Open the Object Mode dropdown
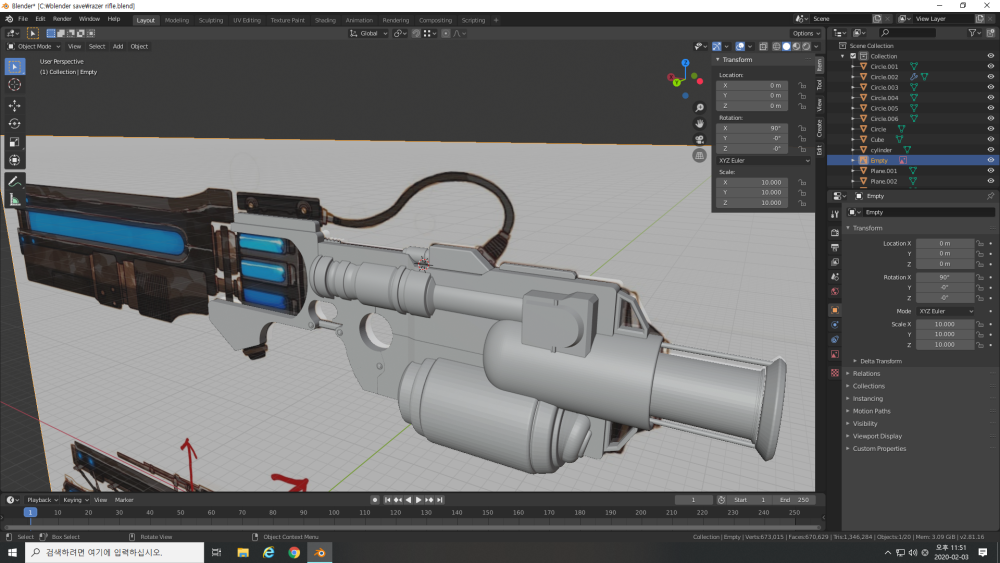This screenshot has height=563, width=1000. coord(34,46)
